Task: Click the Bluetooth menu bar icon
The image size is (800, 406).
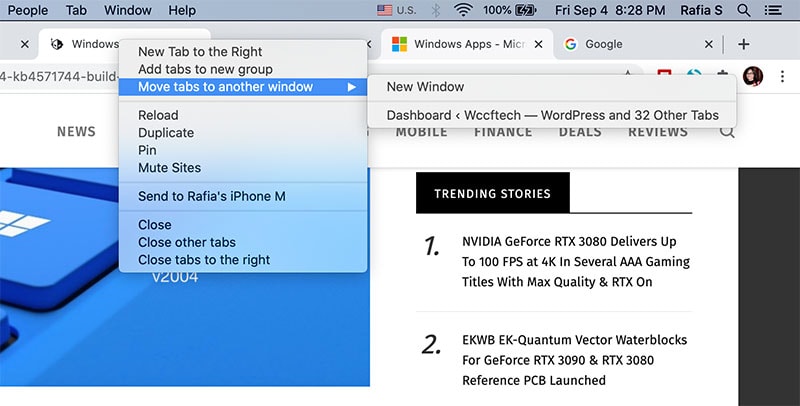Action: [435, 10]
